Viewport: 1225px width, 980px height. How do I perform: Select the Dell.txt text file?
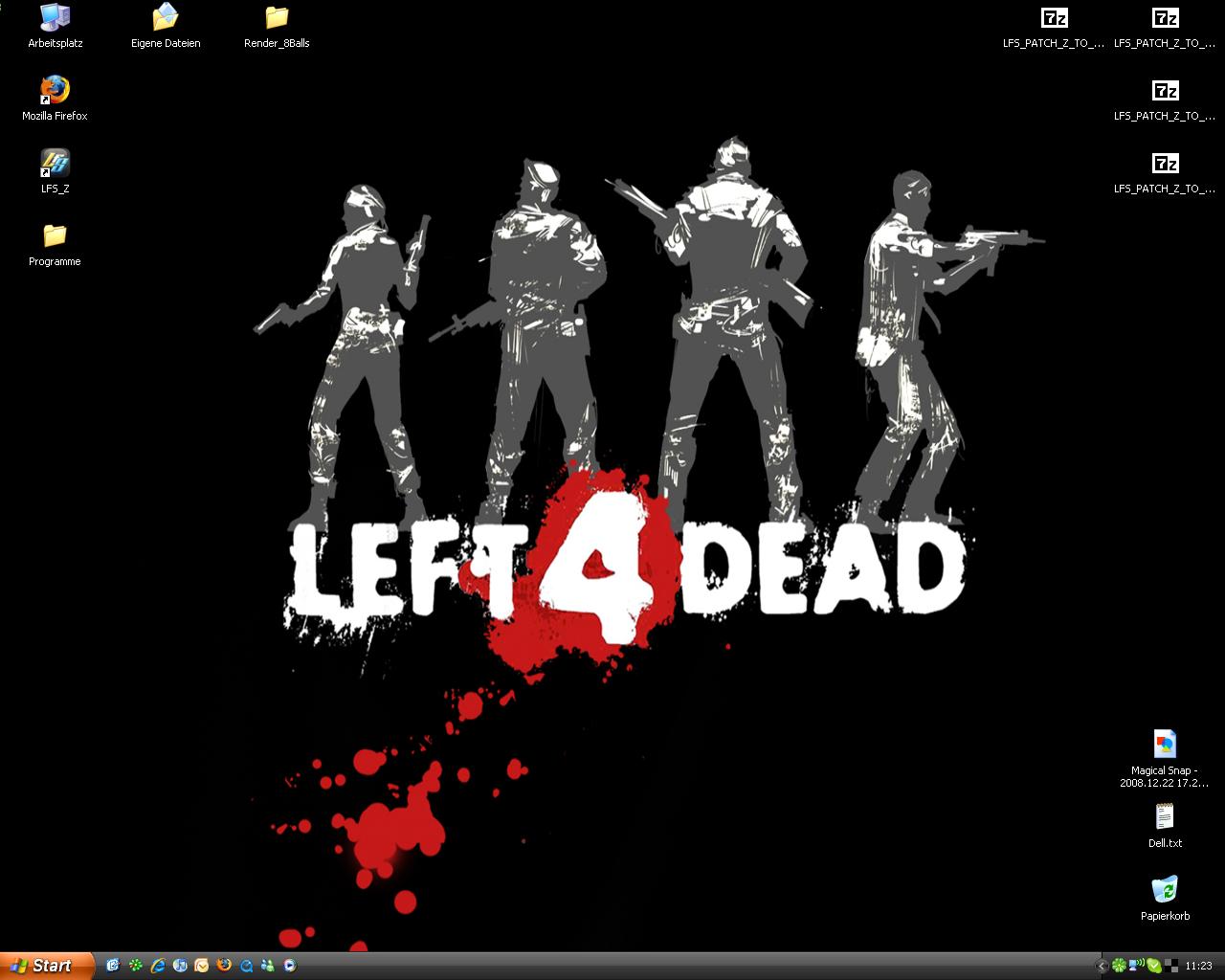coord(1165,826)
